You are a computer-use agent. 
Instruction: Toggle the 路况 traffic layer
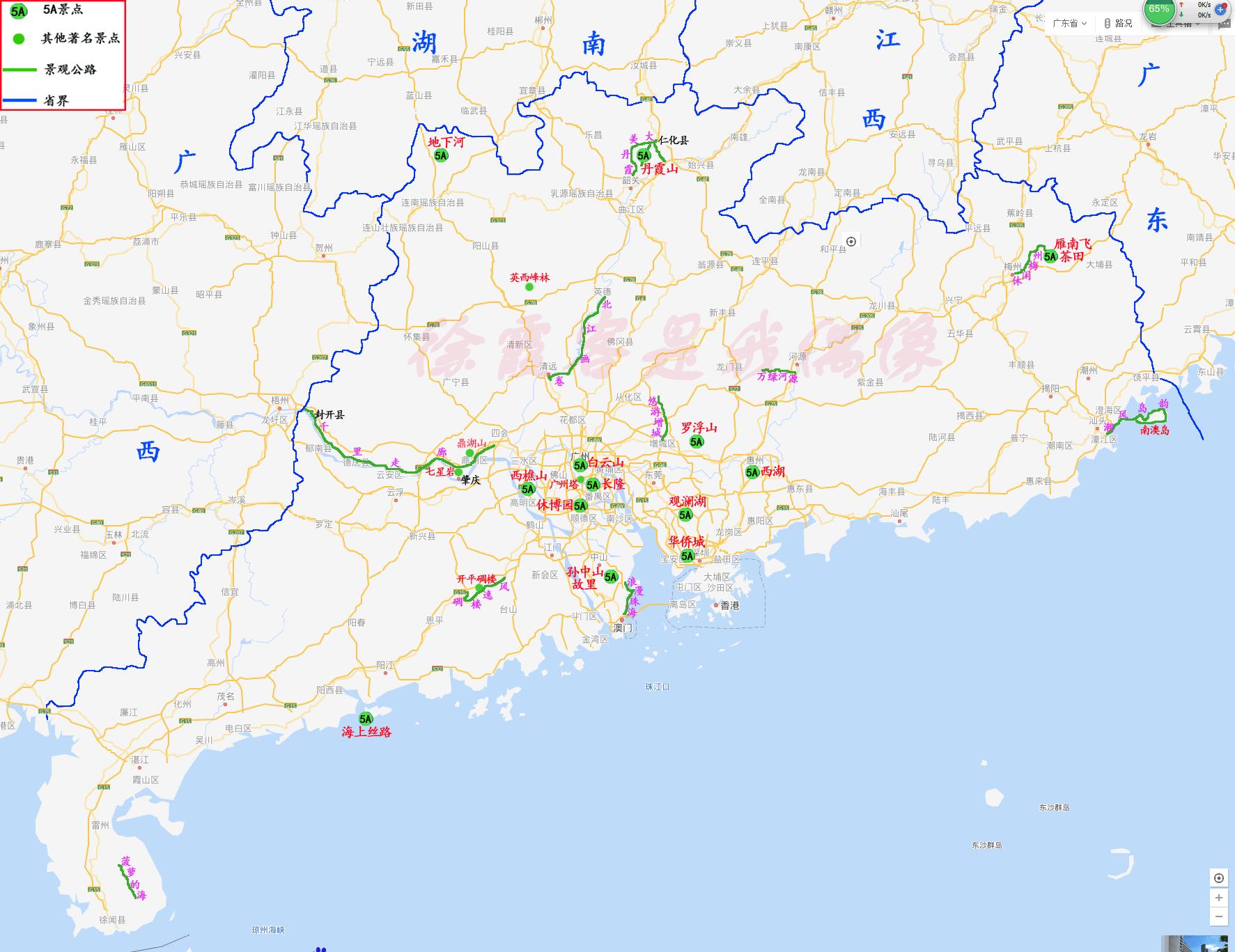(x=1117, y=24)
